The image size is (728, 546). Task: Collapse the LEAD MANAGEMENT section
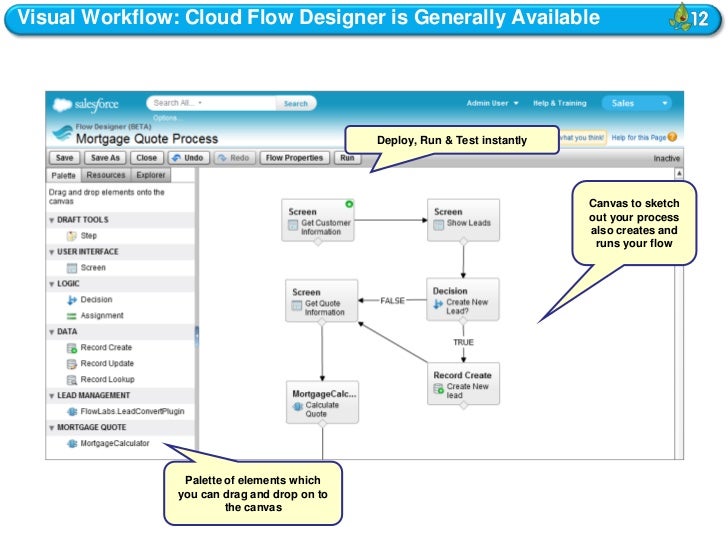click(52, 396)
